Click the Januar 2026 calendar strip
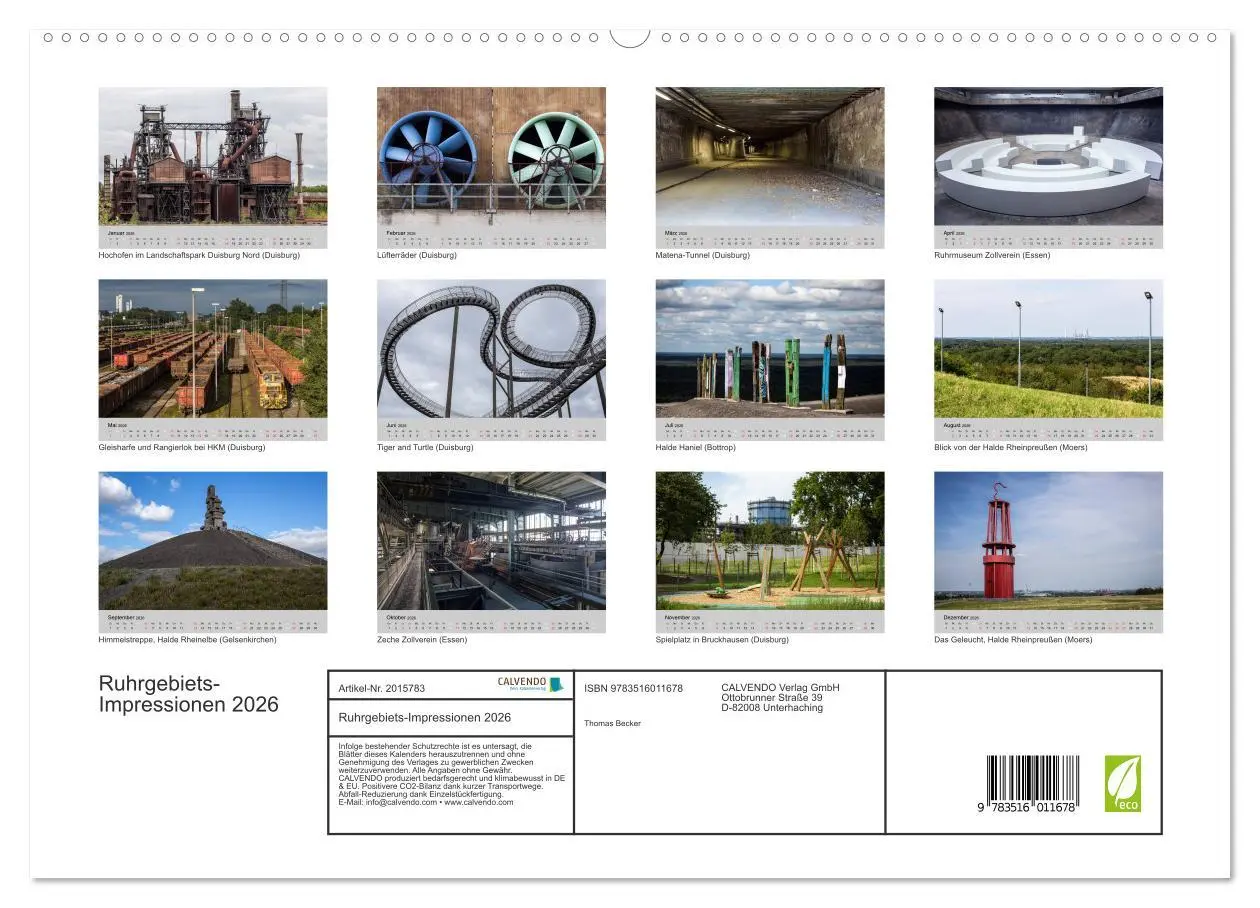Viewport: 1260px width, 908px height. coord(213,237)
